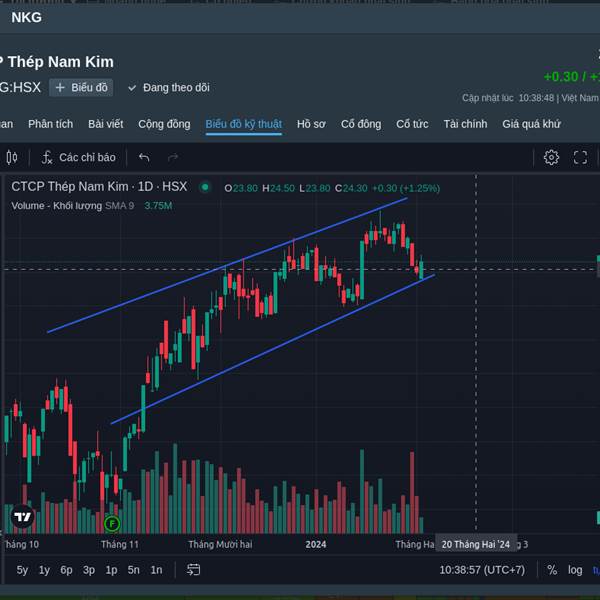Click the green market status dot
This screenshot has height=600, width=600.
coord(205,187)
